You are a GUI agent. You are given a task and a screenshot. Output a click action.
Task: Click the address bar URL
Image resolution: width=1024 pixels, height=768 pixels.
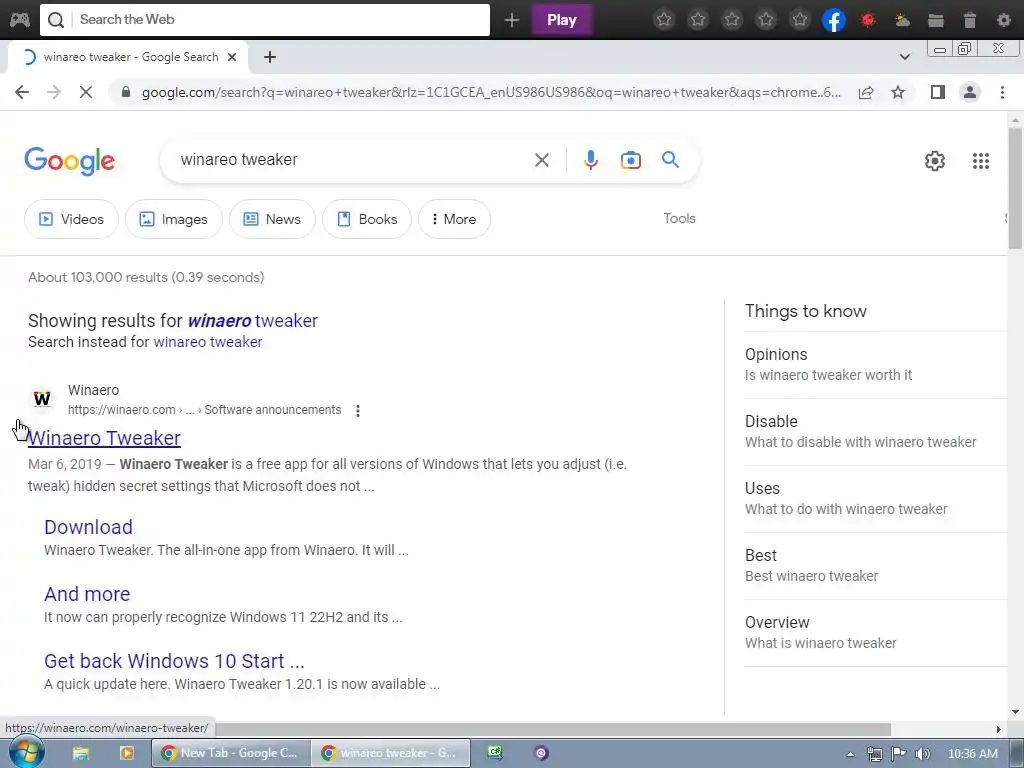point(491,92)
